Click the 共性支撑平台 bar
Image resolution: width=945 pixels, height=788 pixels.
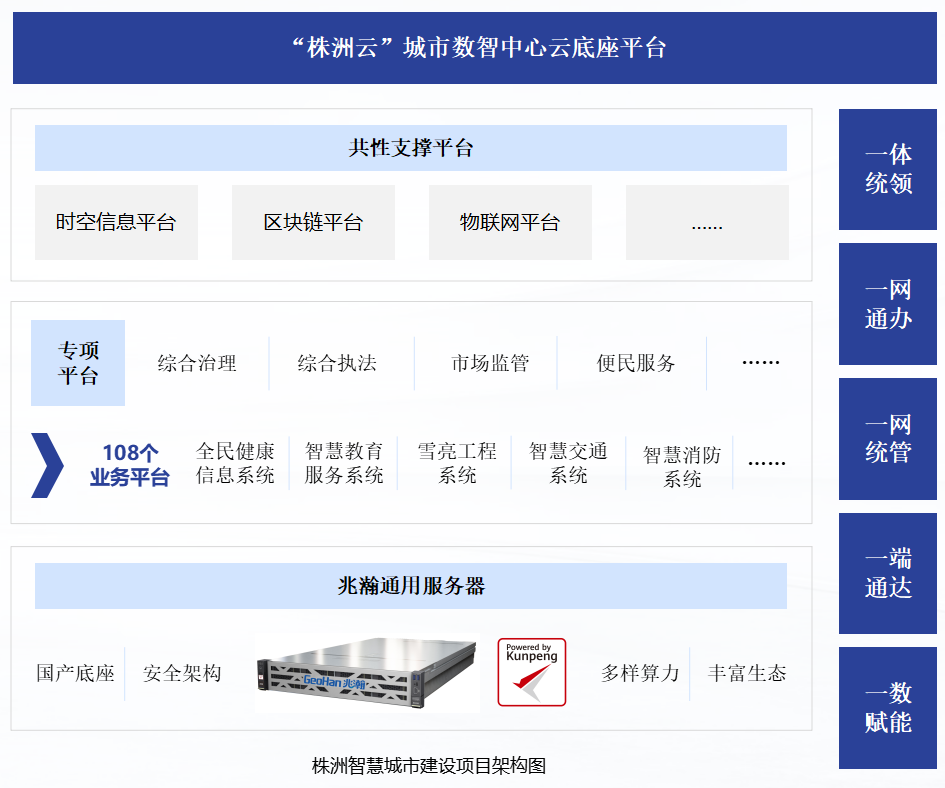click(x=411, y=148)
